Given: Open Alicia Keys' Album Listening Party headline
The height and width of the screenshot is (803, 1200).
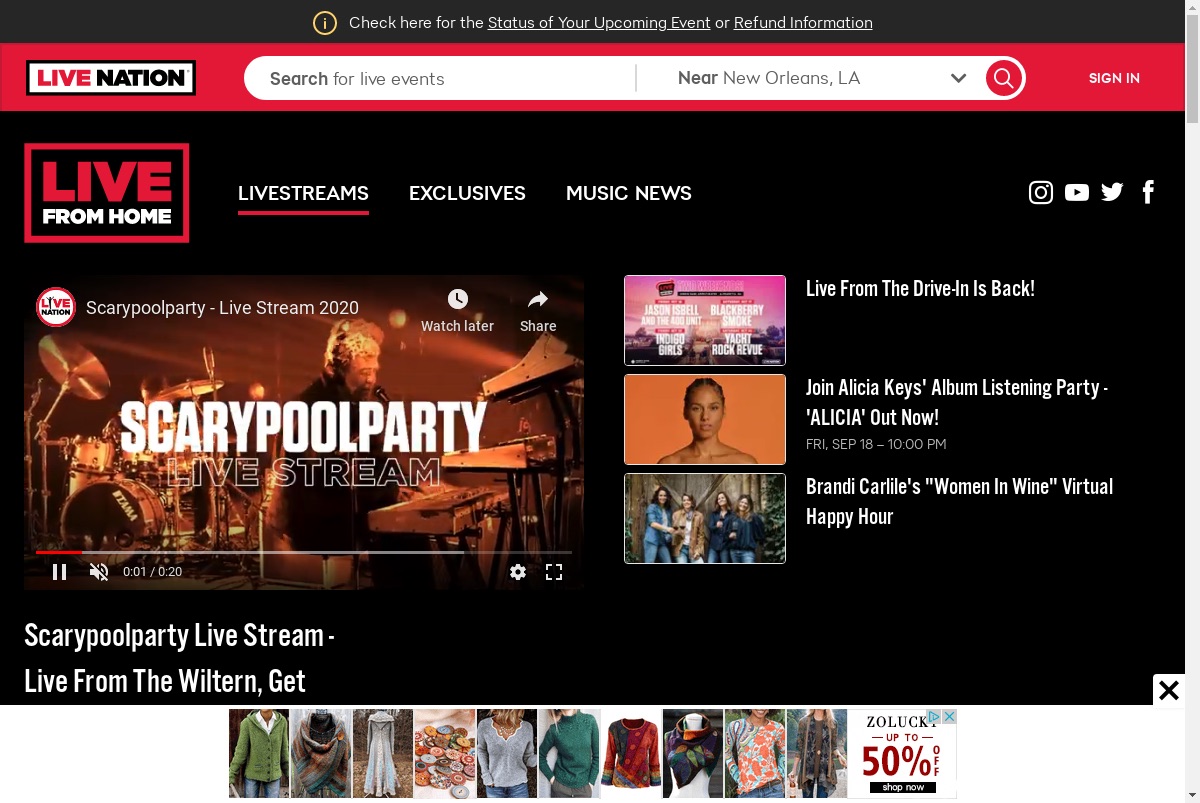Looking at the screenshot, I should pos(957,402).
